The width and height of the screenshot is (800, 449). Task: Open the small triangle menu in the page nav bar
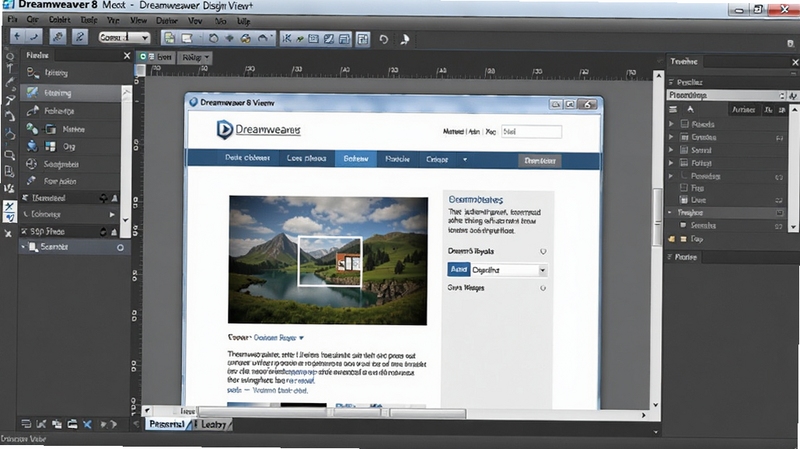[x=465, y=160]
